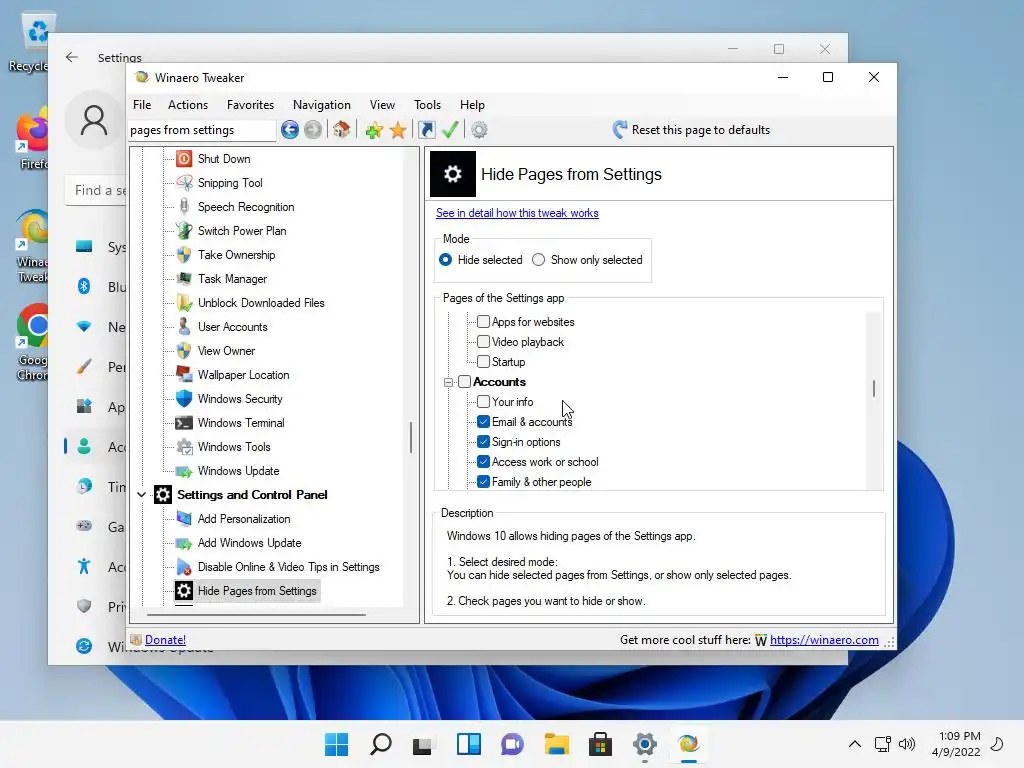Image resolution: width=1024 pixels, height=768 pixels.
Task: Open the https://winaero.com link
Action: tap(824, 640)
